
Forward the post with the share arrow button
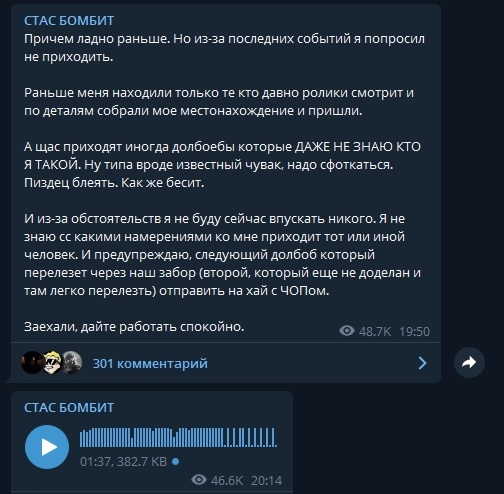[469, 363]
